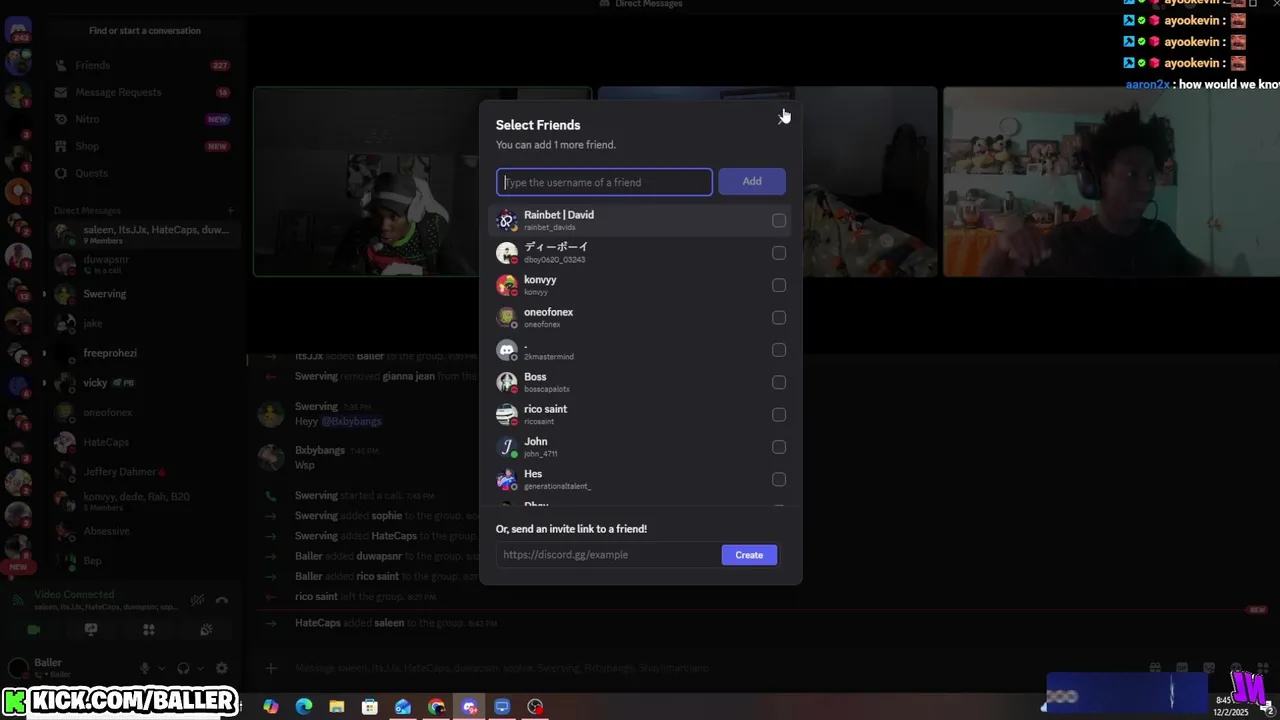
Task: Open Microsoft Edge from the taskbar
Action: coord(304,707)
